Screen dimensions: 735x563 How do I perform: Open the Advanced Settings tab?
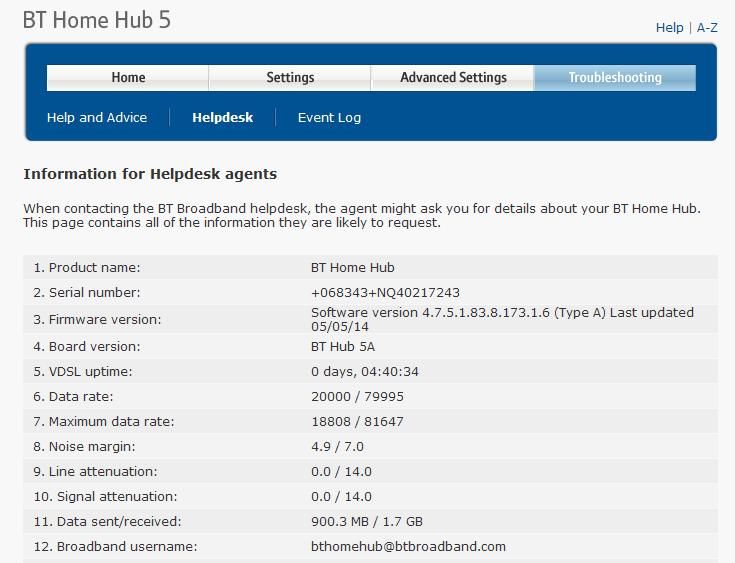[x=453, y=78]
